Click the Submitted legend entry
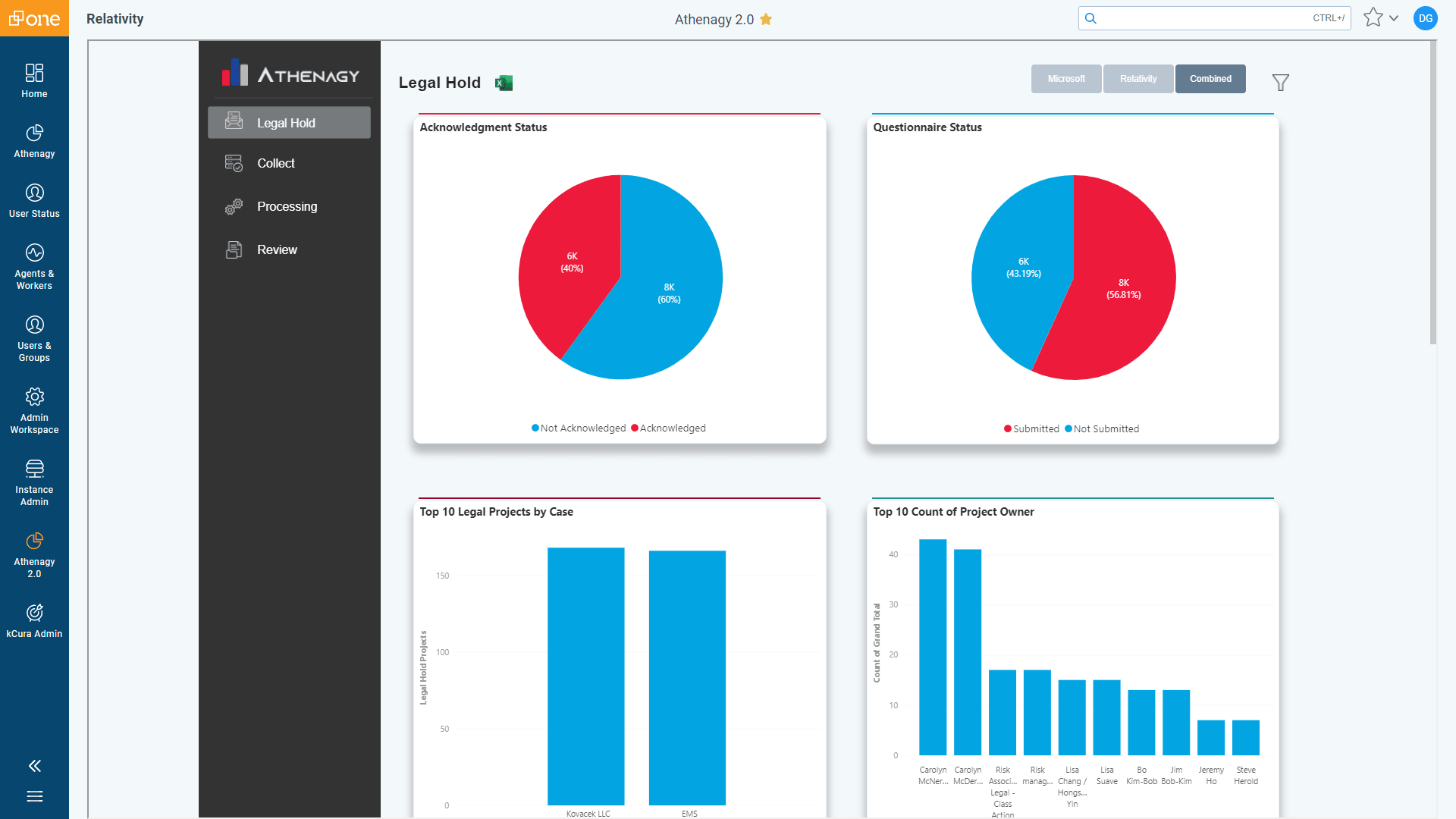The height and width of the screenshot is (819, 1456). (1031, 429)
